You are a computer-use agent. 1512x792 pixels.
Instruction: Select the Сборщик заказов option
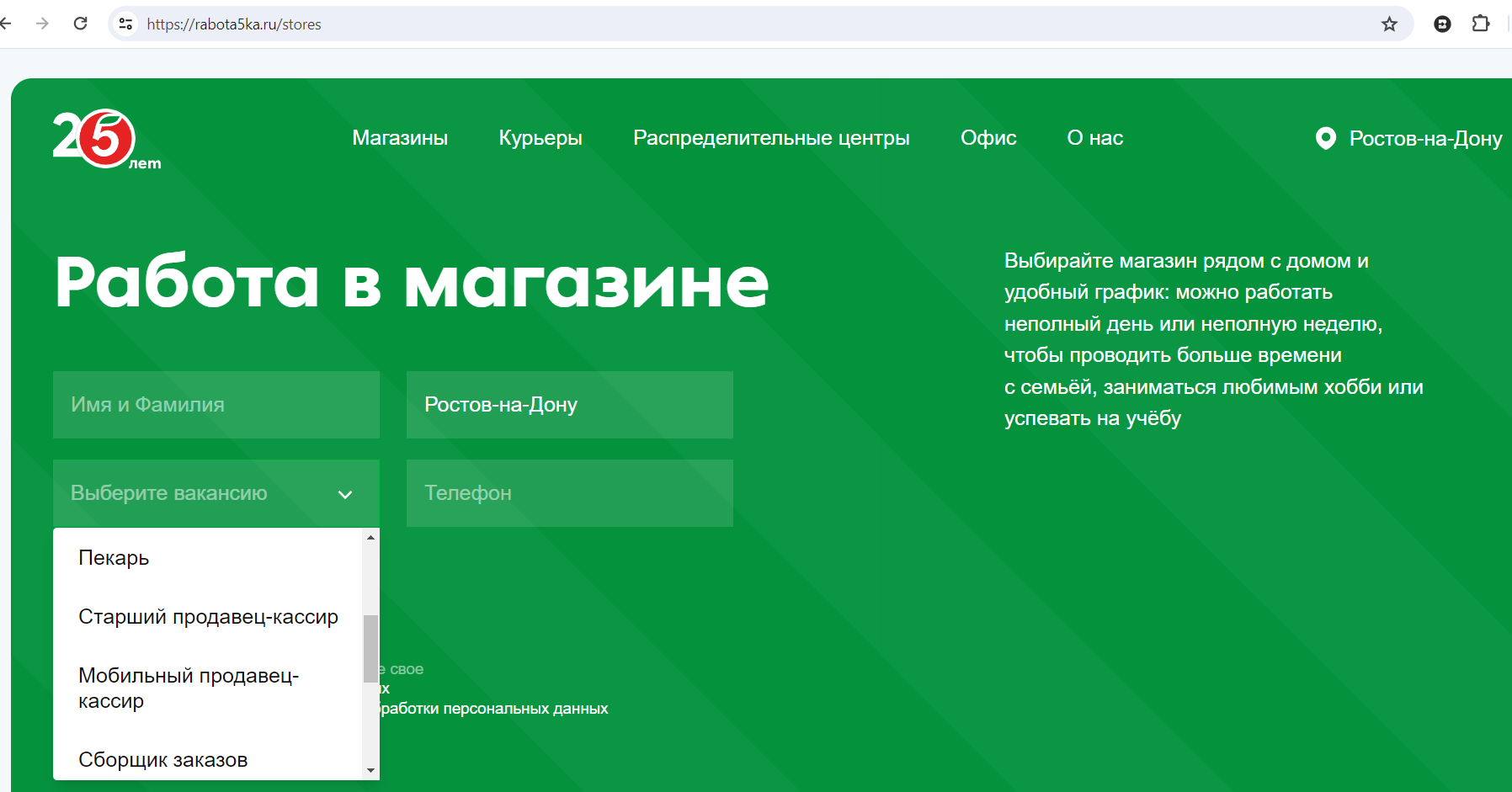coord(162,760)
